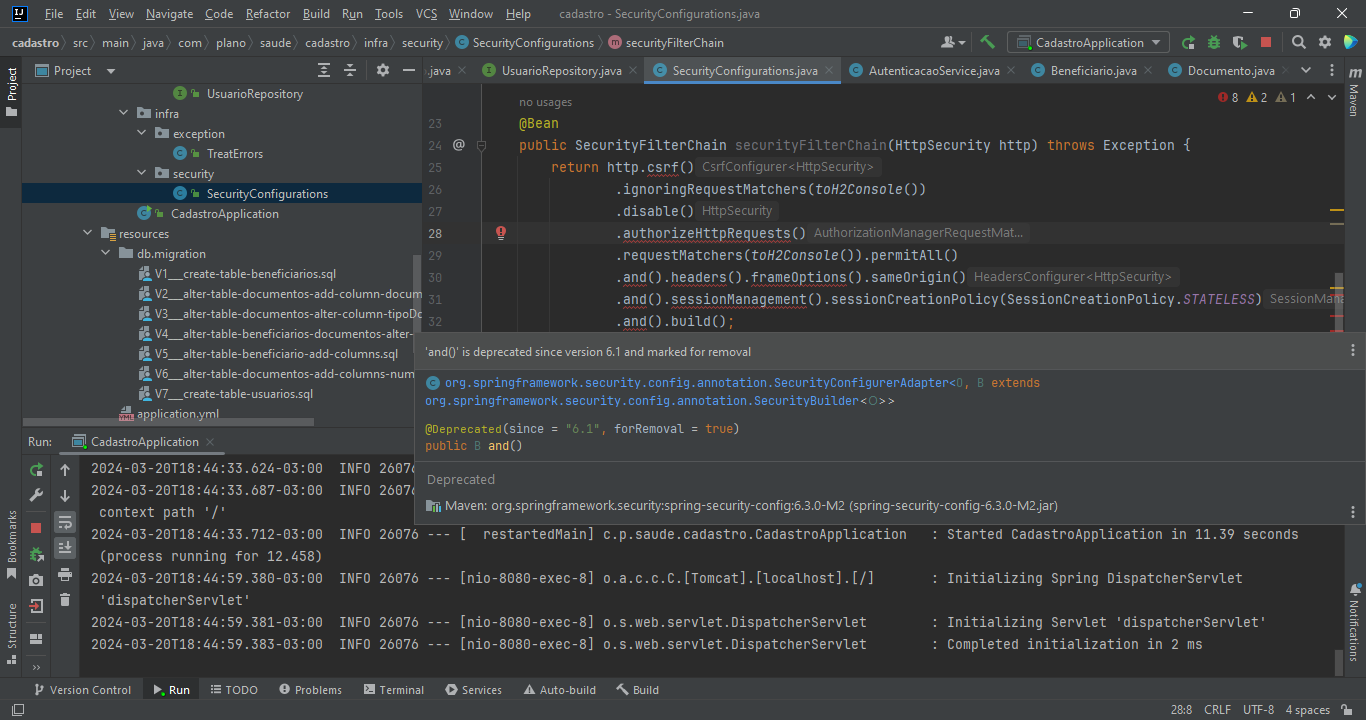Open the Terminal tool window tab
The height and width of the screenshot is (720, 1366).
(x=393, y=690)
